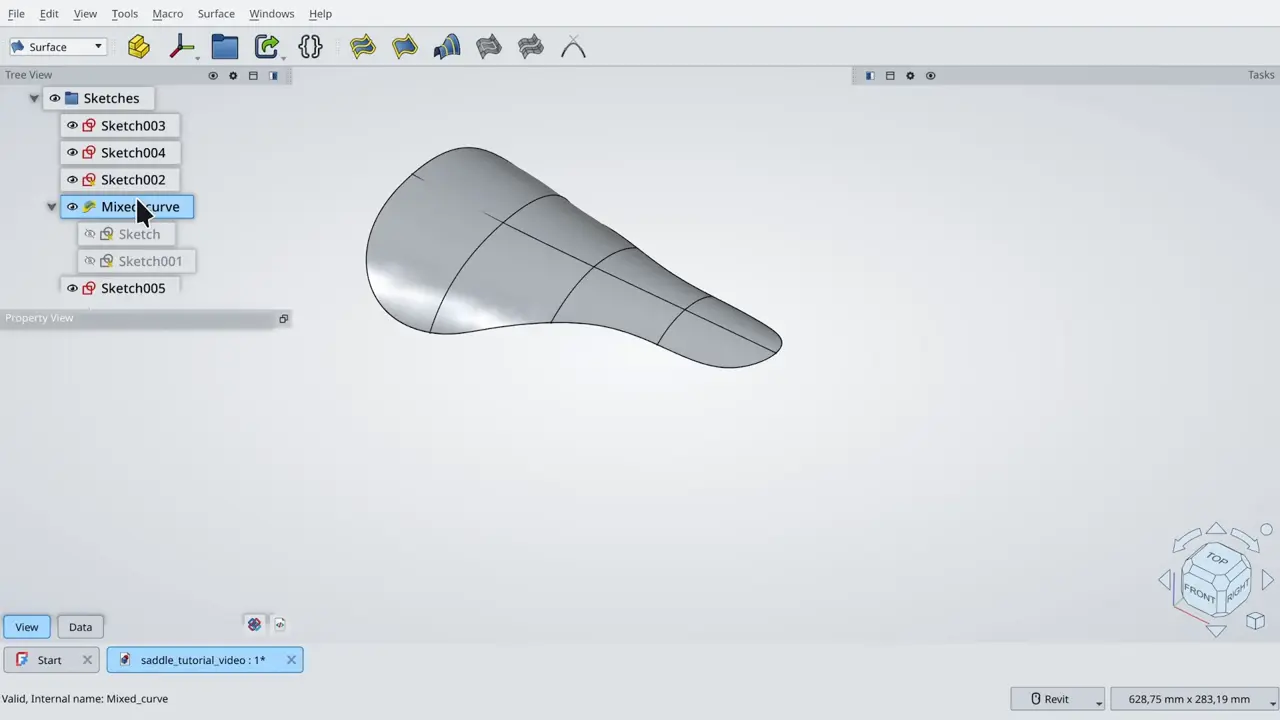
Task: Click the second yellow-edged surface icon
Action: pyautogui.click(x=405, y=47)
